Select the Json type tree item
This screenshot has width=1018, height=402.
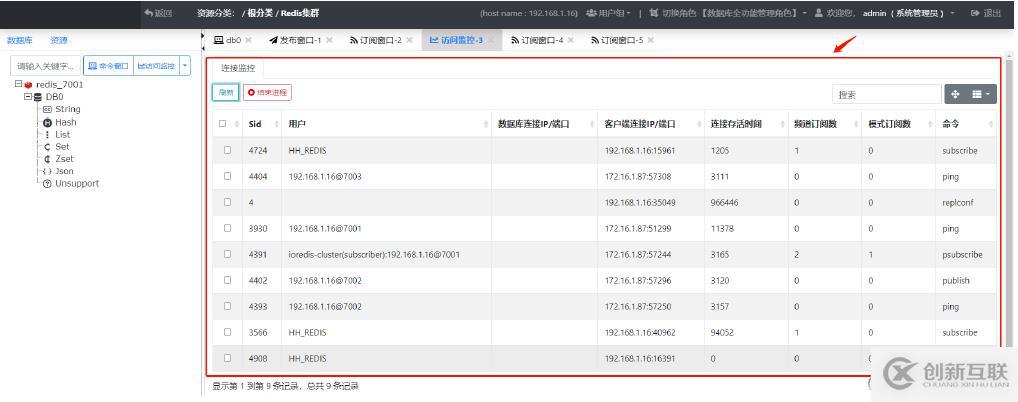click(x=58, y=171)
